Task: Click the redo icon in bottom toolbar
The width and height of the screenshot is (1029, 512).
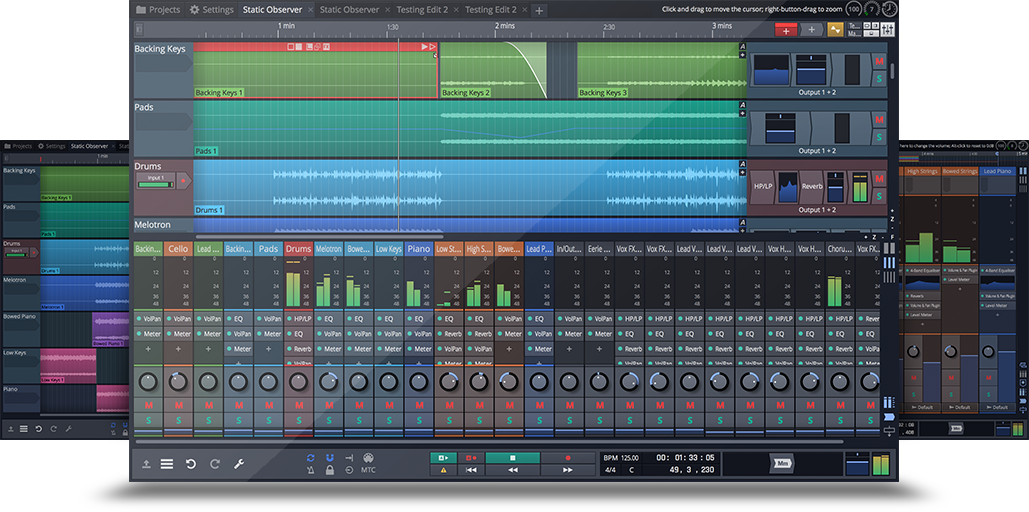Action: pyautogui.click(x=213, y=464)
